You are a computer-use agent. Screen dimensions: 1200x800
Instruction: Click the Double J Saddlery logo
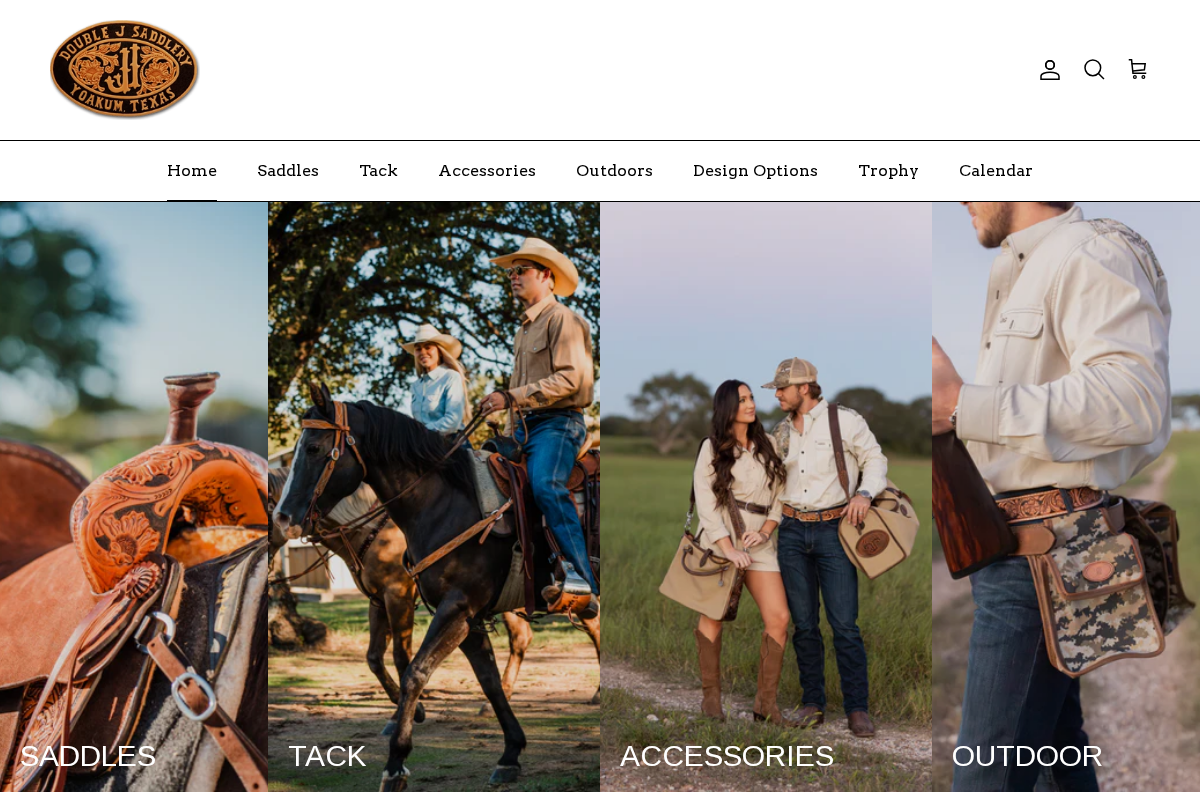(x=124, y=68)
